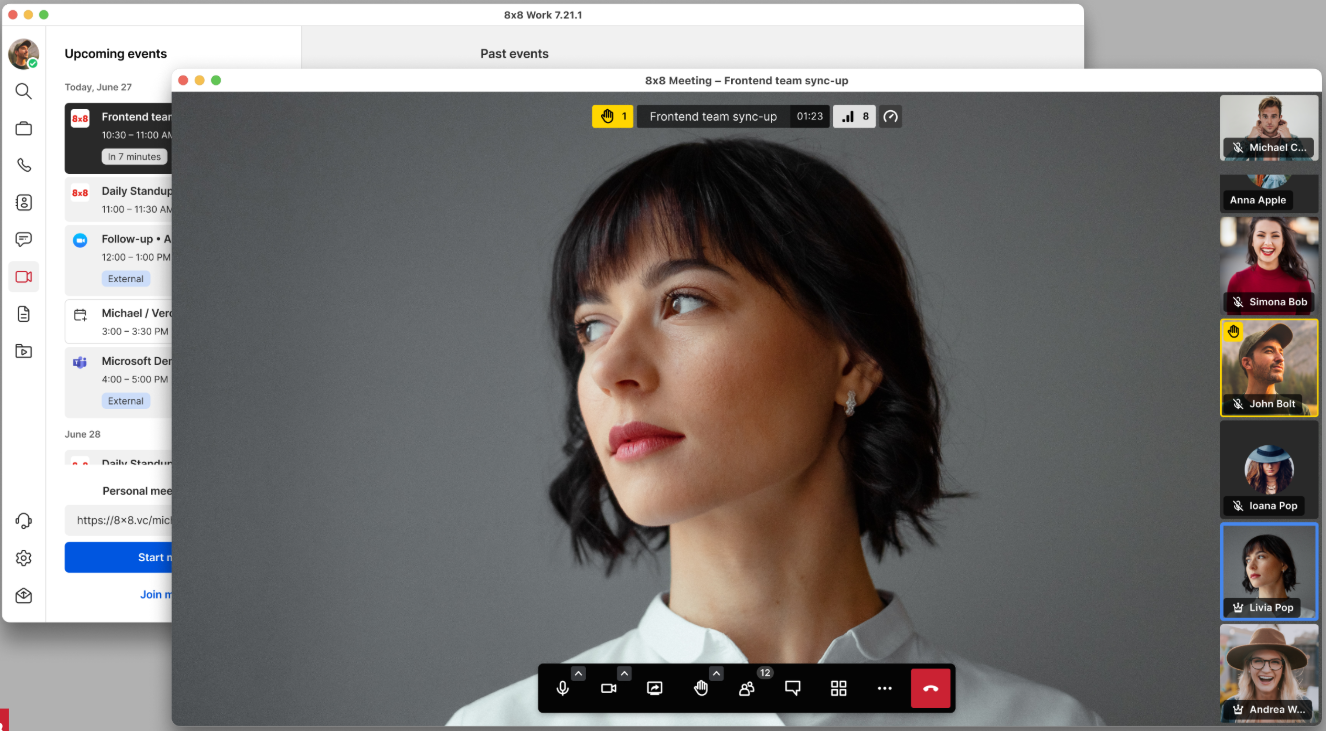Screen dimensions: 1326x731
Task: Open meeting chat panel
Action: coord(793,688)
